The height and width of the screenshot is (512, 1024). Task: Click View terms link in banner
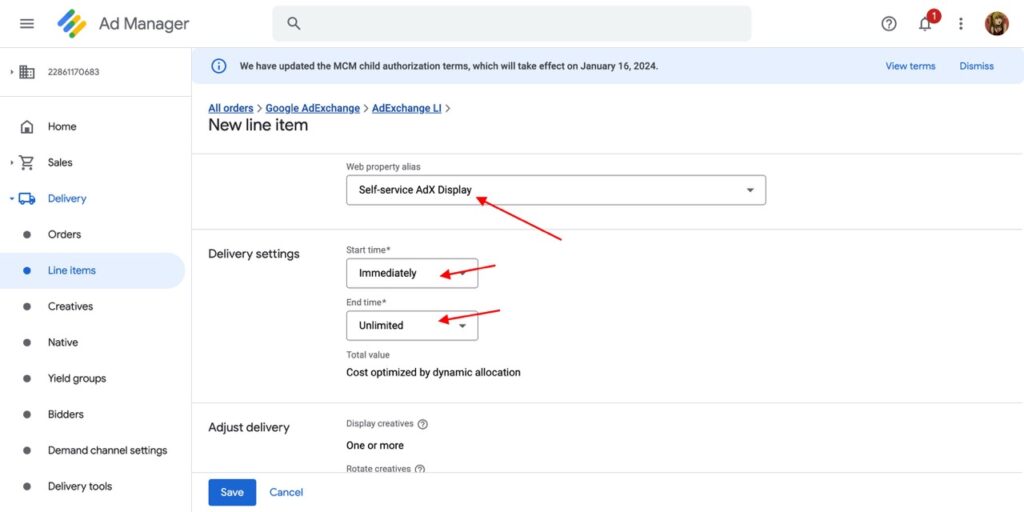[910, 66]
